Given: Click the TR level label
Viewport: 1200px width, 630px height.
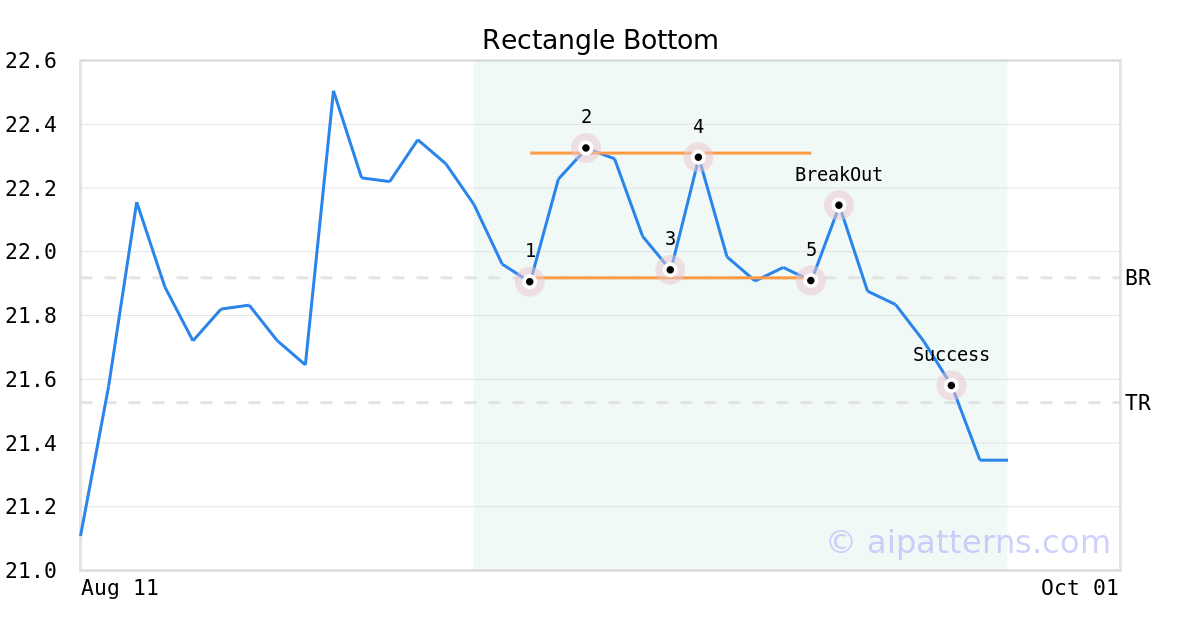Looking at the screenshot, I should [x=1138, y=403].
